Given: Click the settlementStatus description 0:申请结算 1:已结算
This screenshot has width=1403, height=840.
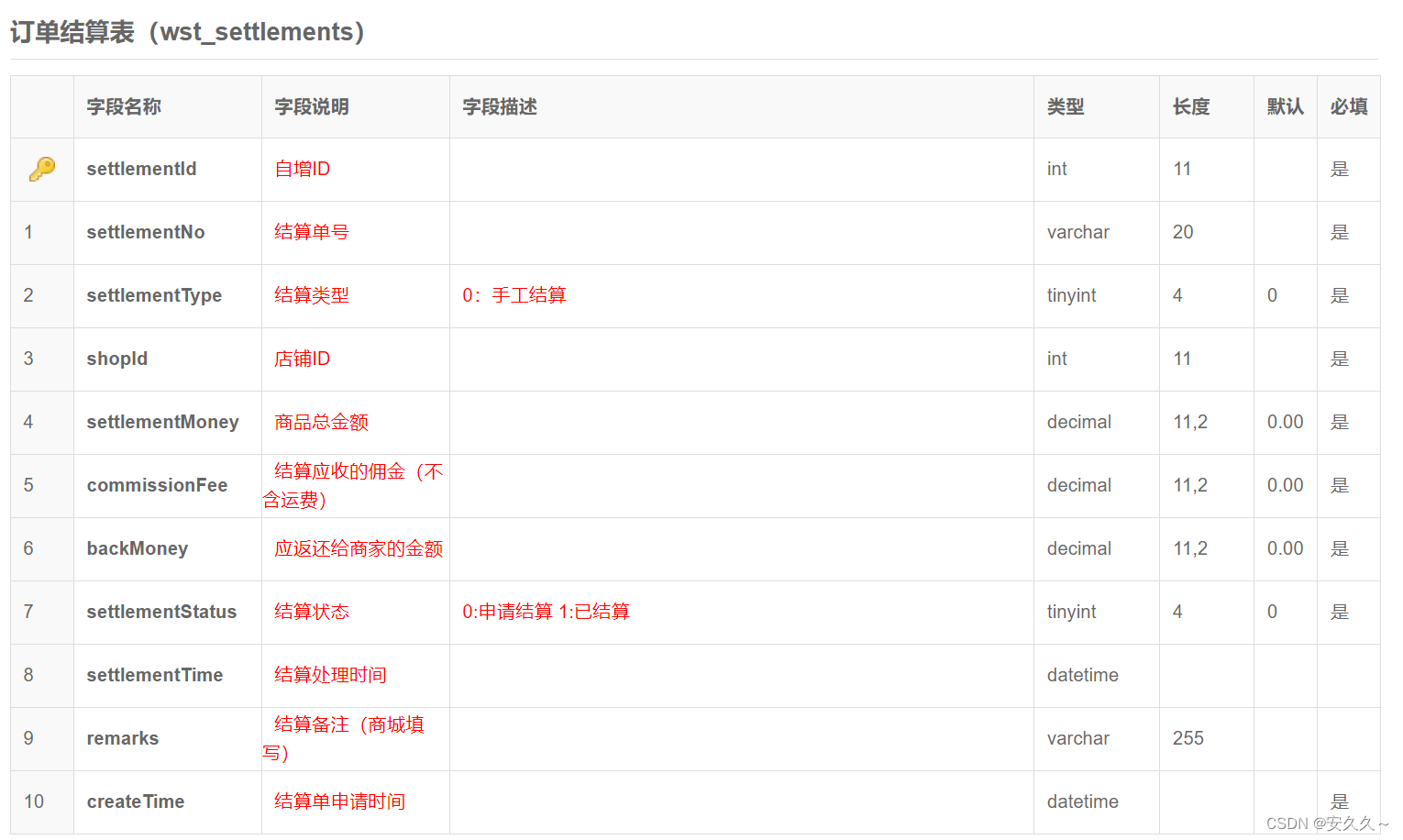Looking at the screenshot, I should point(547,612).
